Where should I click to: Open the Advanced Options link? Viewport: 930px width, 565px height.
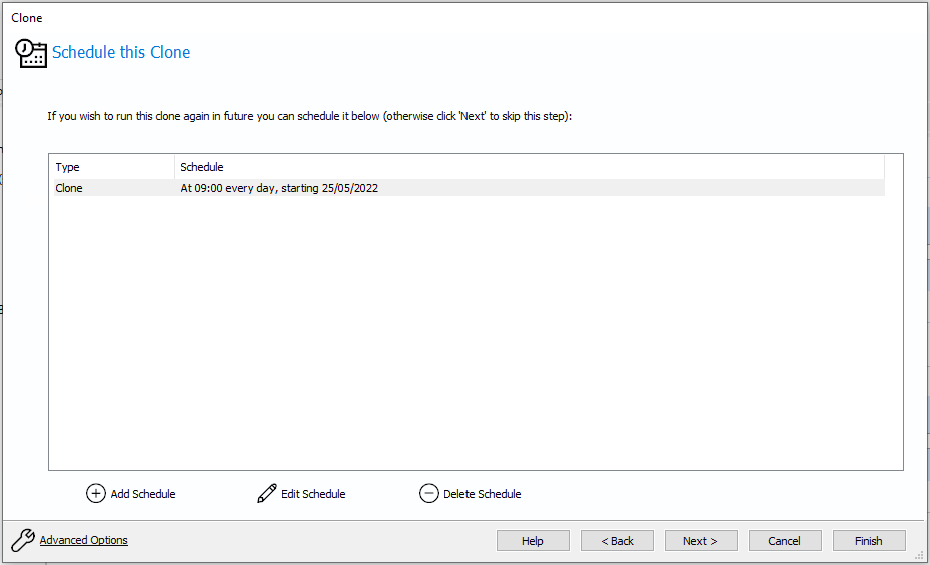coord(84,541)
